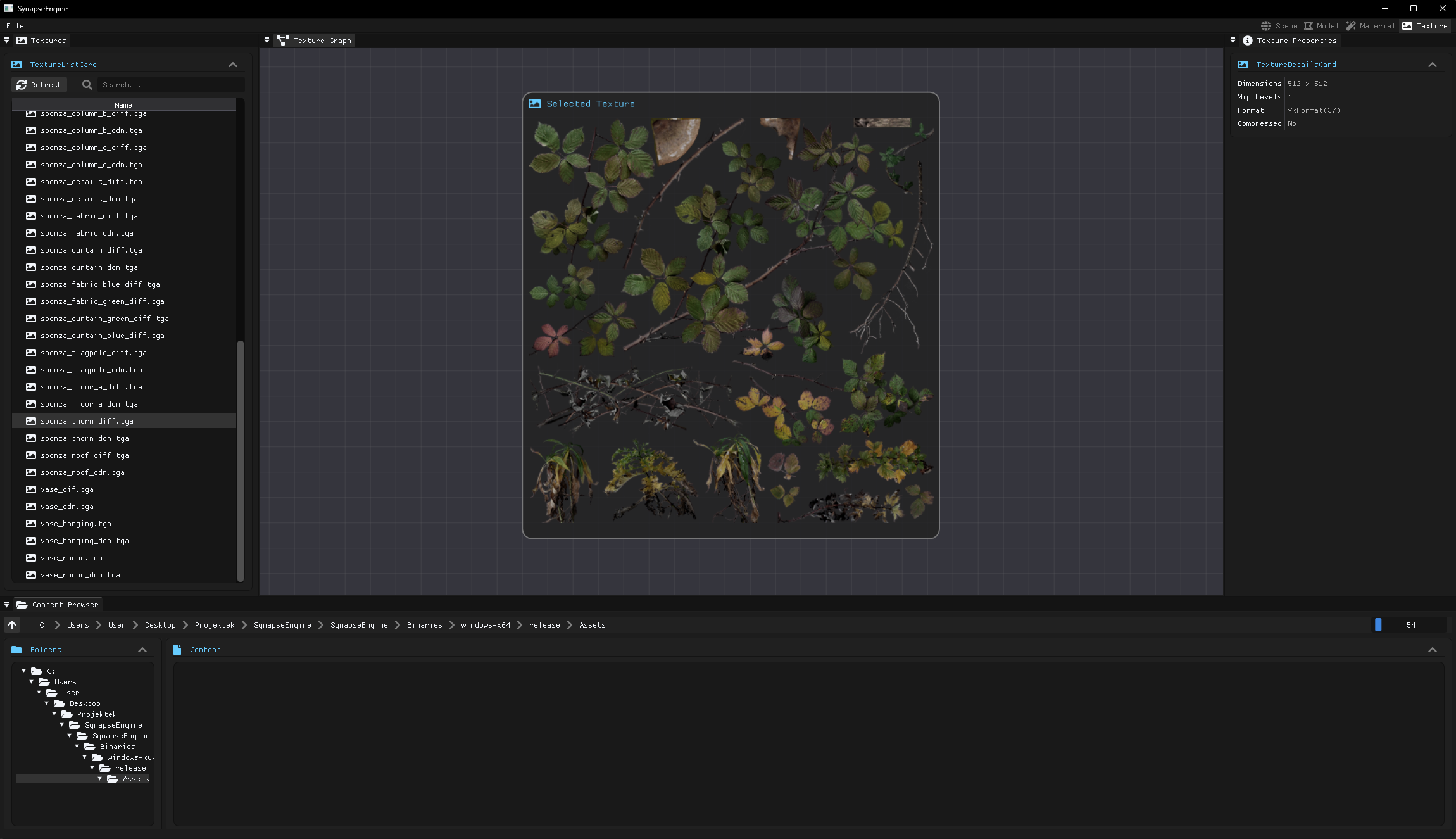Adjust the thumbnail size slider at 54
The image size is (1456, 839).
point(1410,625)
